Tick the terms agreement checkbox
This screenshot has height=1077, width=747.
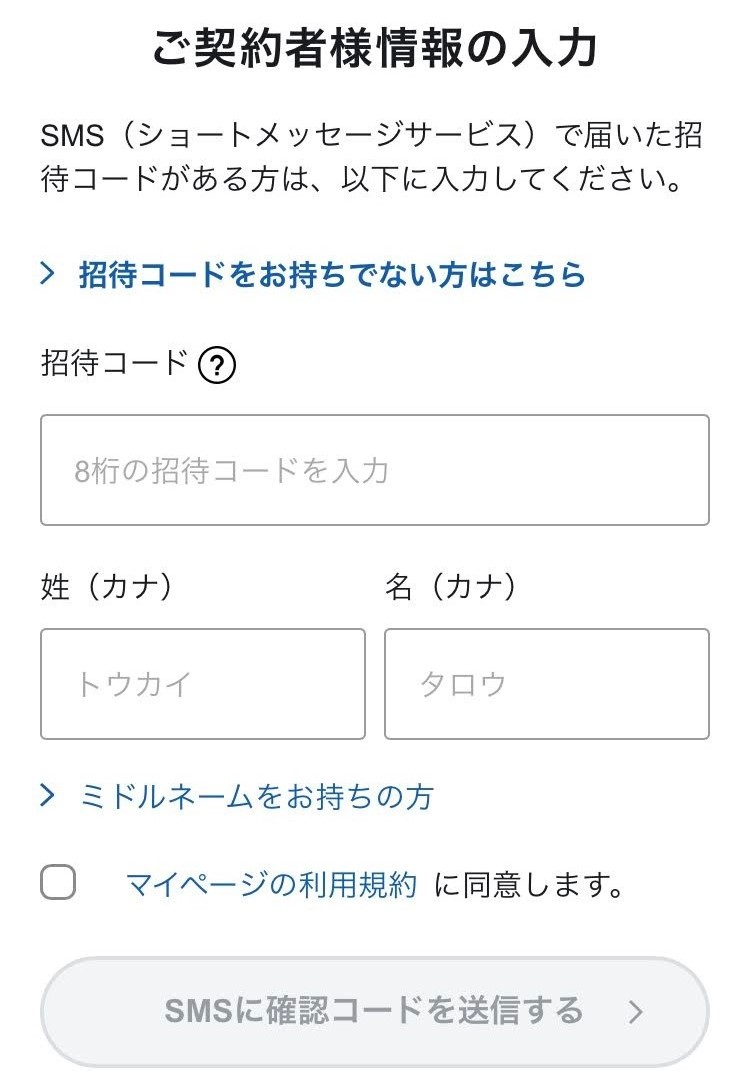tap(58, 883)
